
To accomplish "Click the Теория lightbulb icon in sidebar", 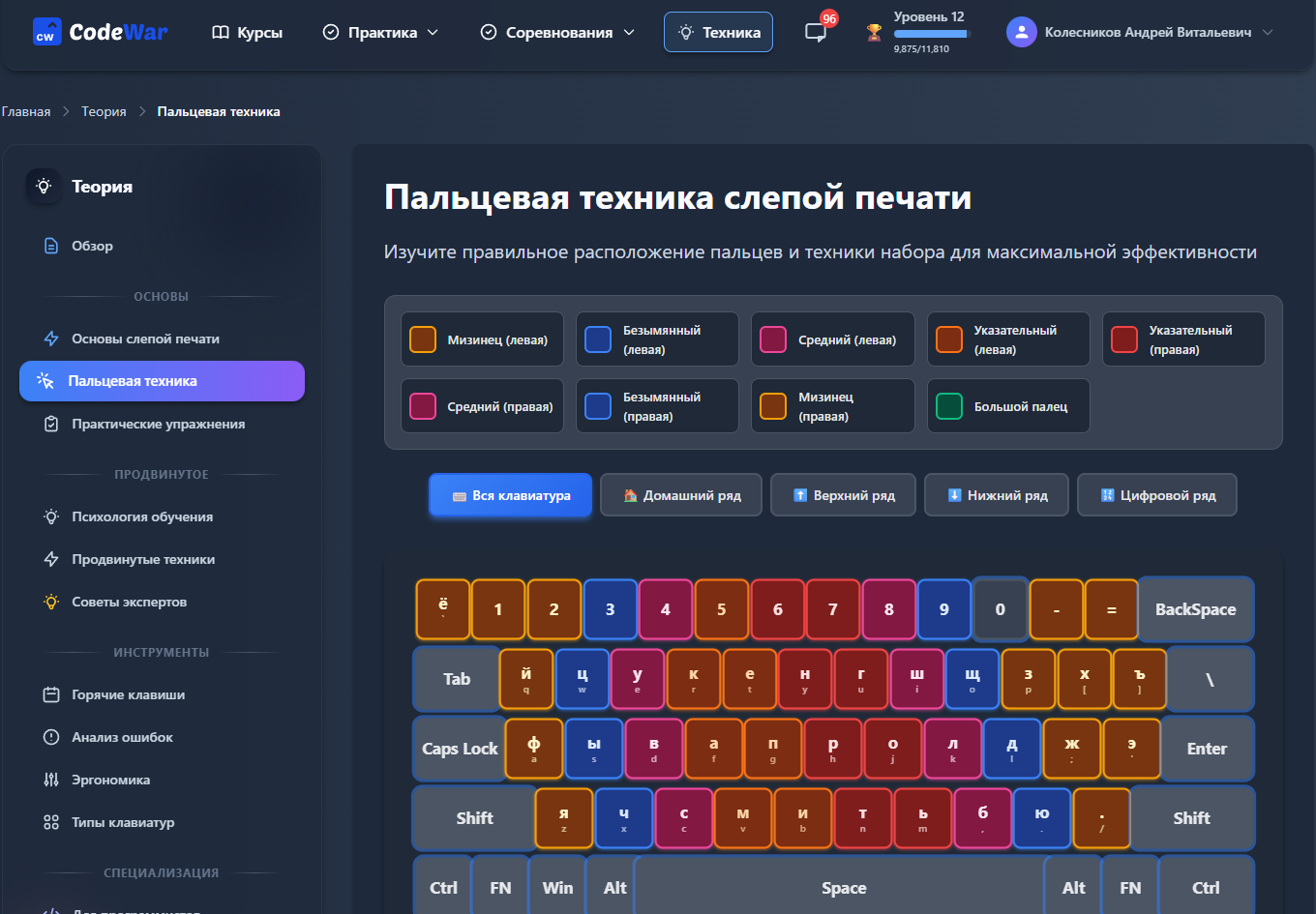I will [44, 187].
